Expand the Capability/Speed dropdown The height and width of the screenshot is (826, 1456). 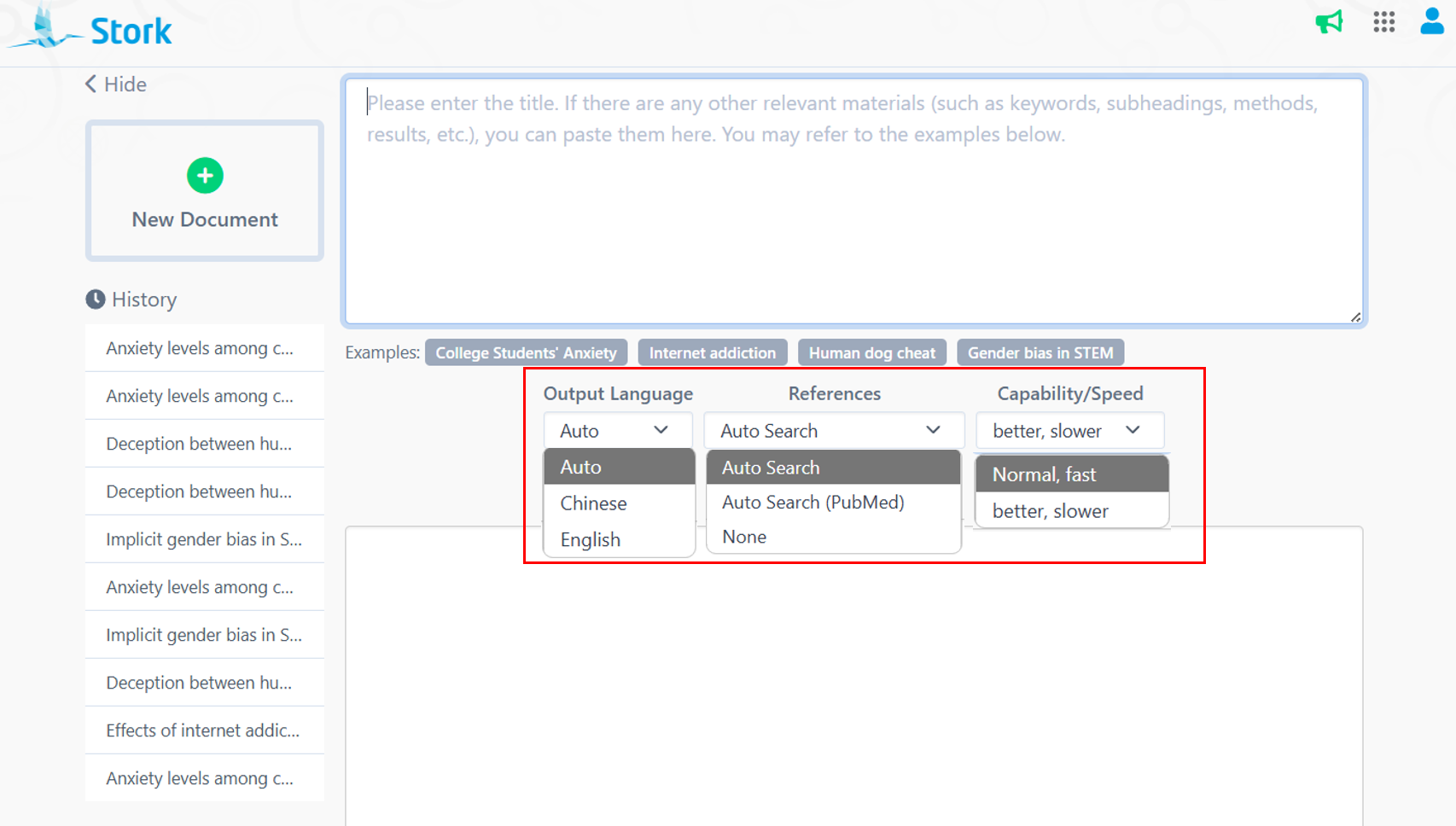tap(1069, 431)
